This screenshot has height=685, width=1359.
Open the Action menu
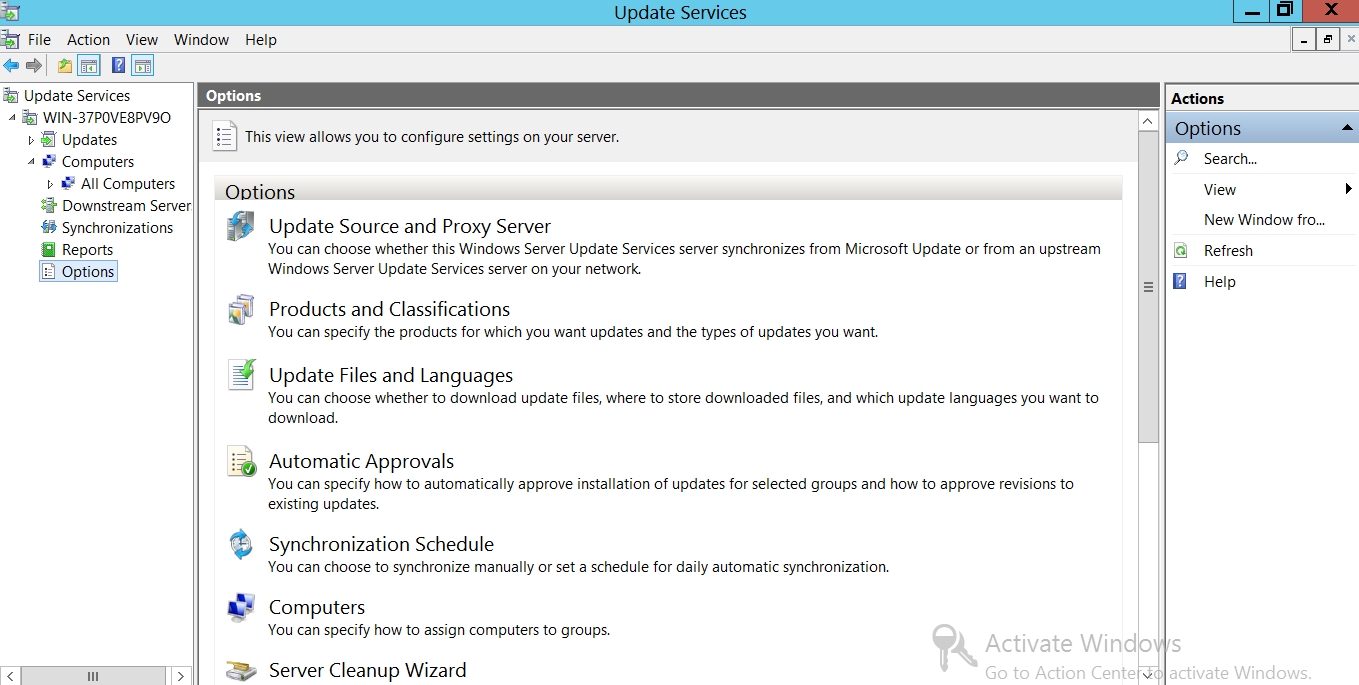click(x=88, y=40)
